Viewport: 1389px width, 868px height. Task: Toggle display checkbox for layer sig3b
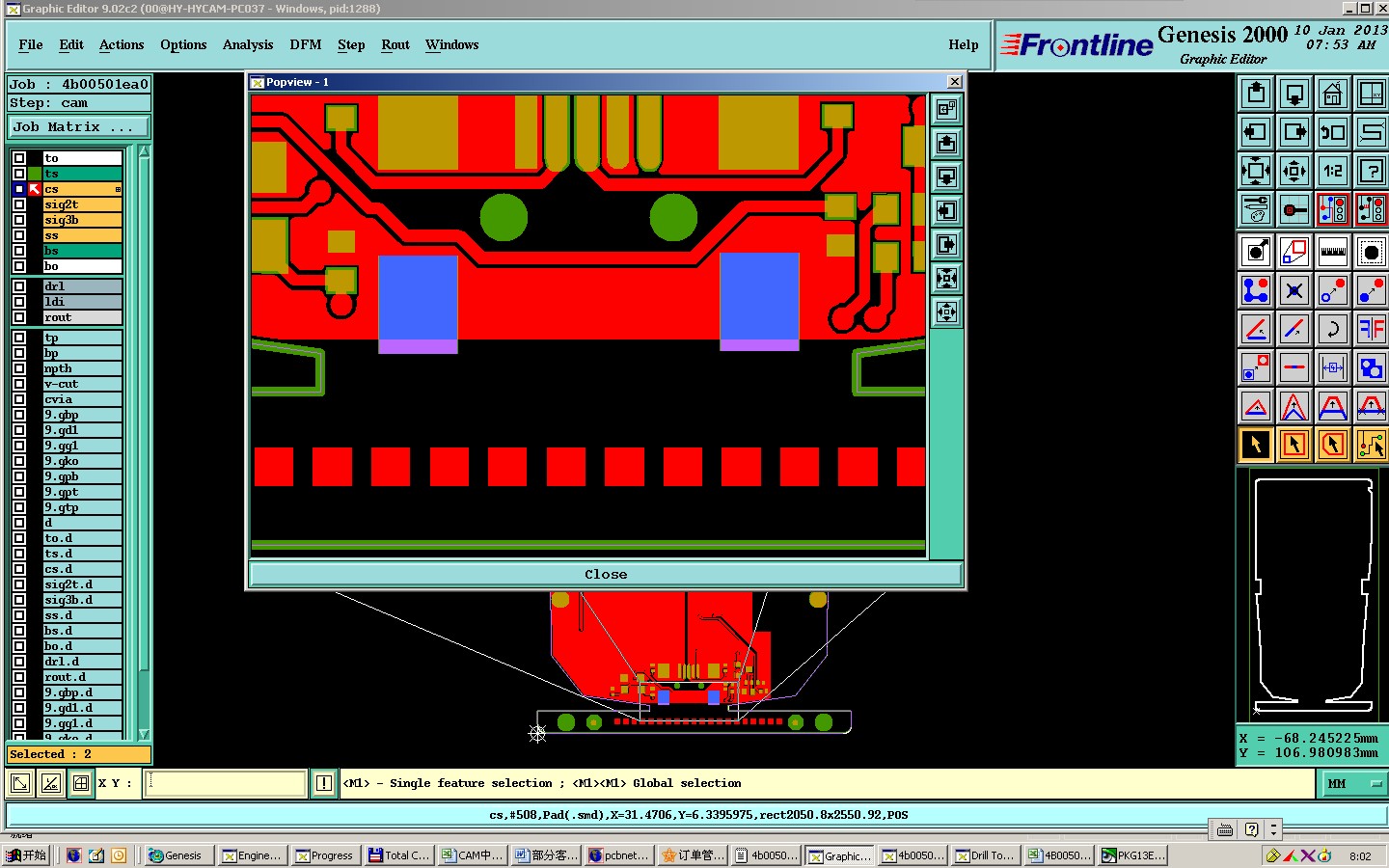click(19, 220)
